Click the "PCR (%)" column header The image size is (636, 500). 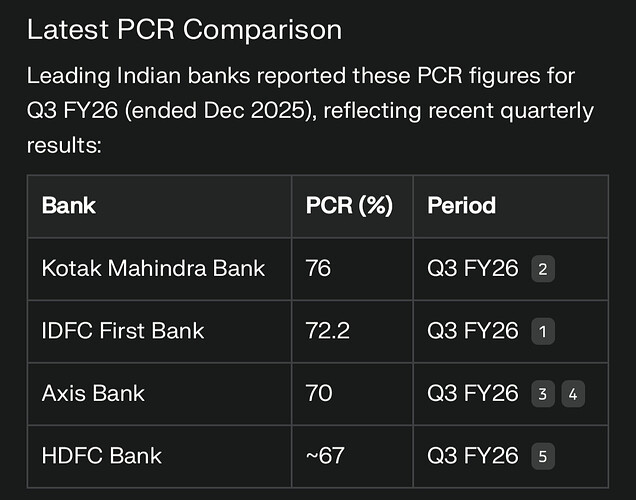(349, 206)
